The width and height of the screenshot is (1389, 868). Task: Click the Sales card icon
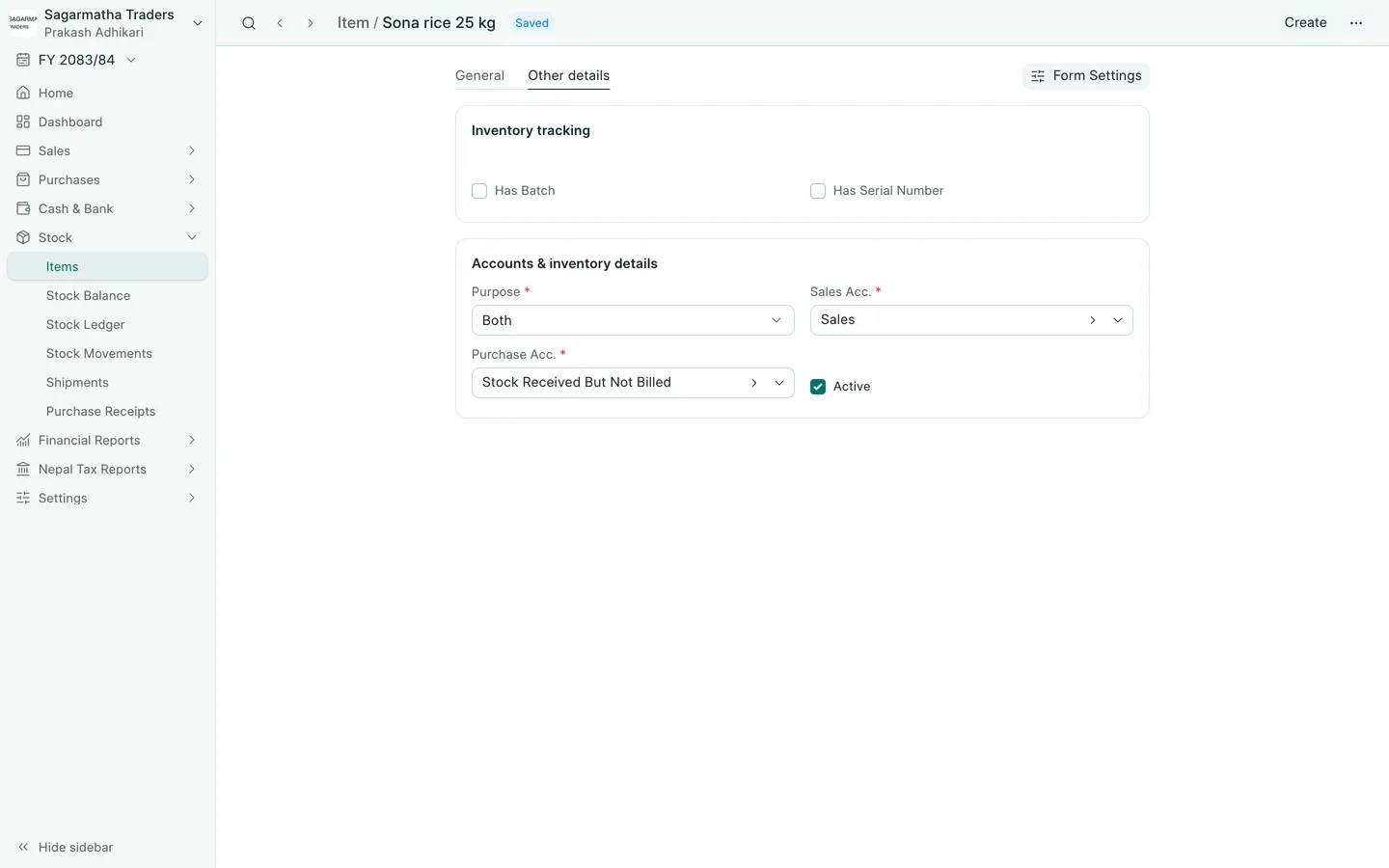coord(23,150)
